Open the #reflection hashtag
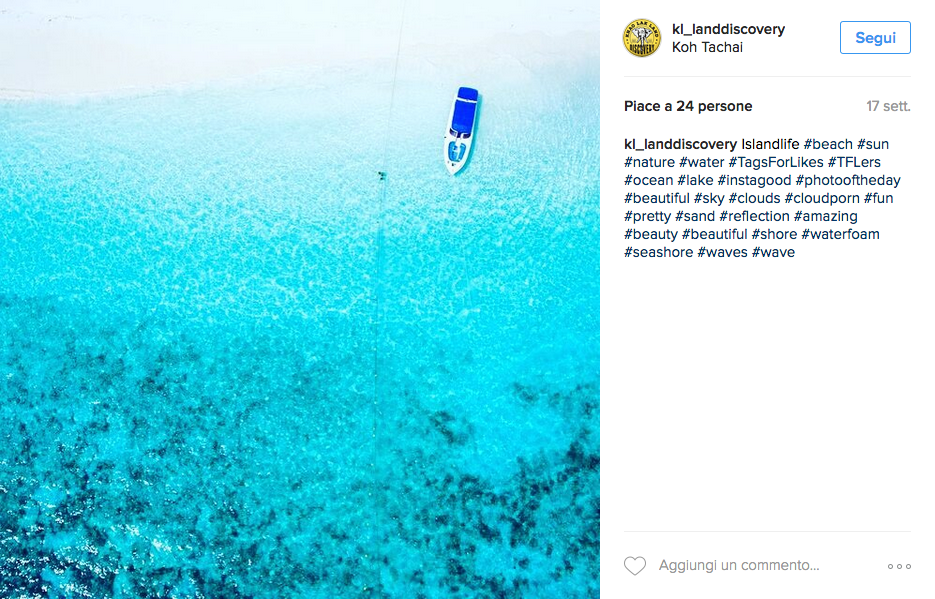 (754, 216)
